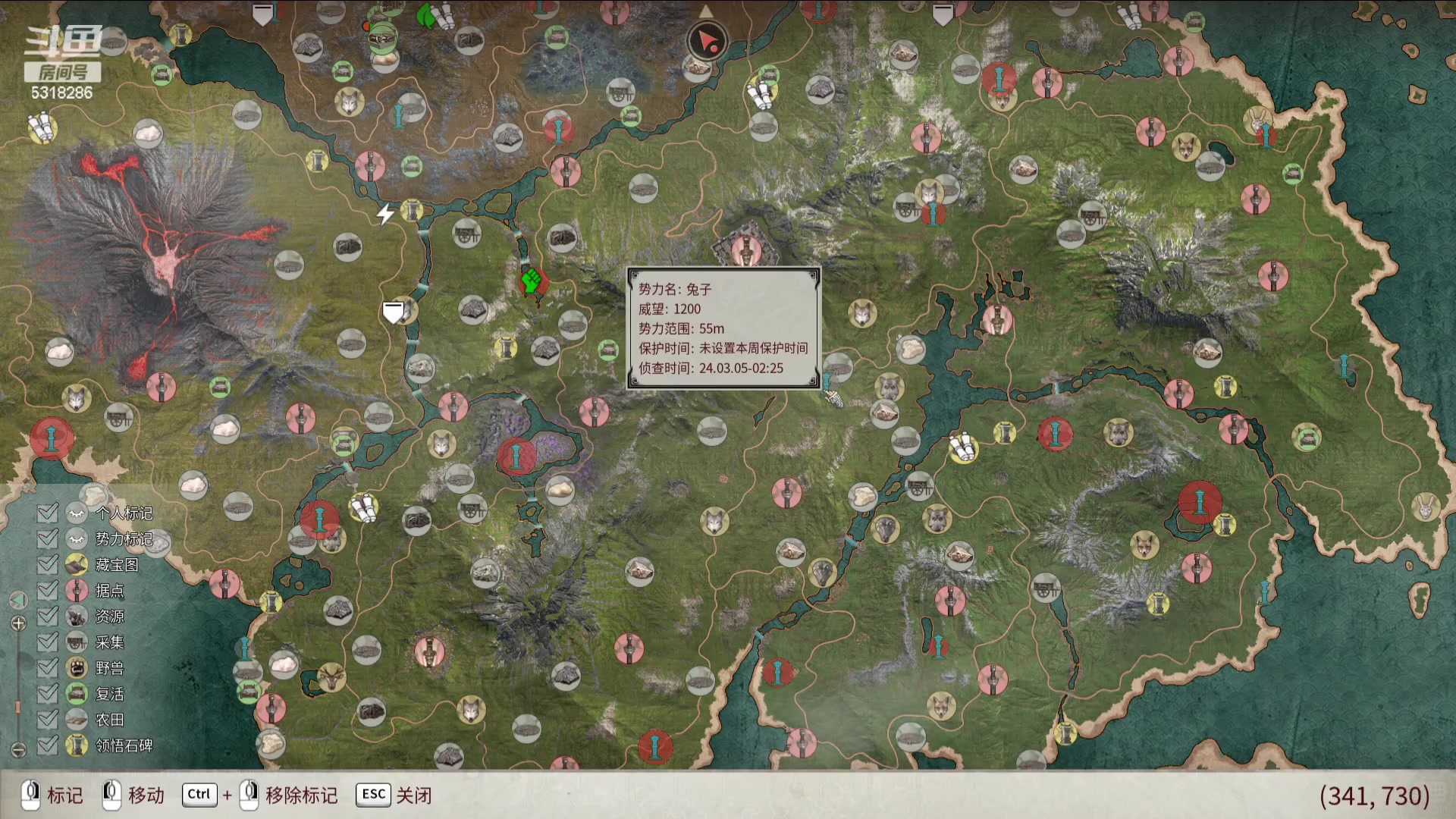Click the rabbit icon on the east coast
The width and height of the screenshot is (1456, 819).
point(1425,506)
